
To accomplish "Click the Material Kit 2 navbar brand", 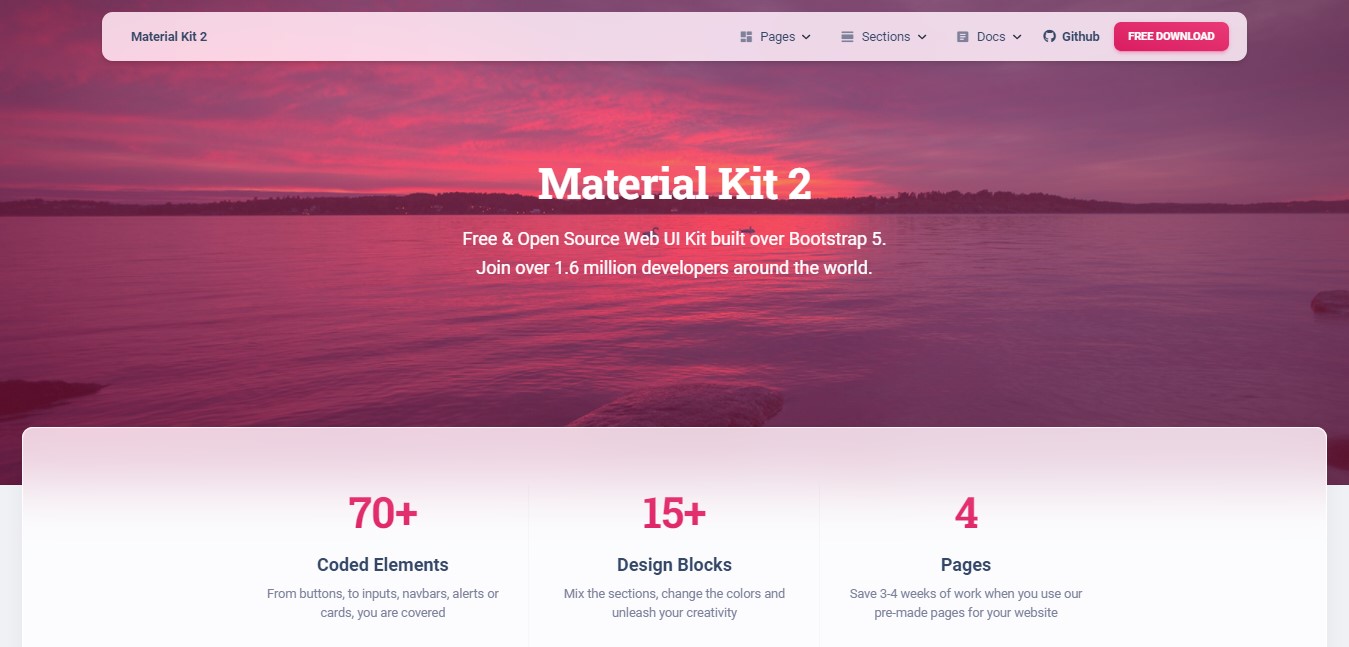I will [x=169, y=37].
